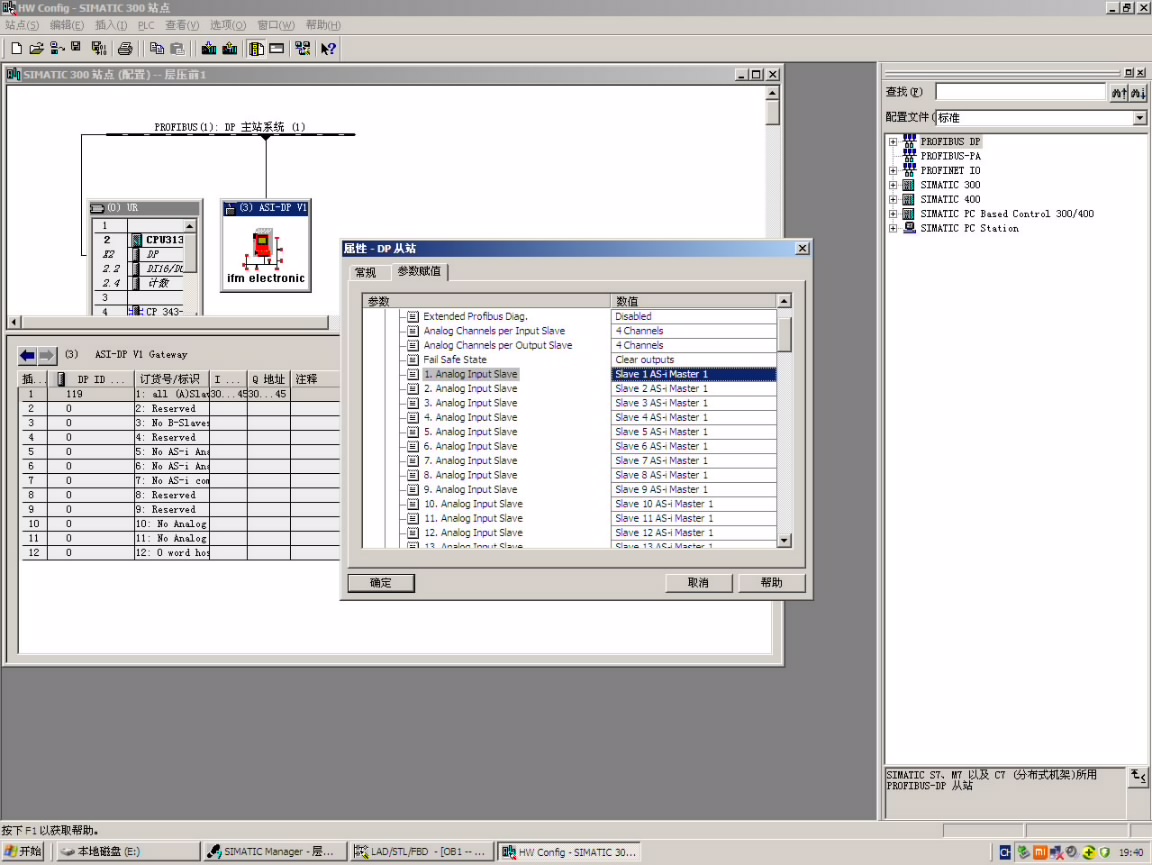1152x865 pixels.
Task: Open the 配置文件 profile dropdown set to 标准
Action: click(1140, 118)
